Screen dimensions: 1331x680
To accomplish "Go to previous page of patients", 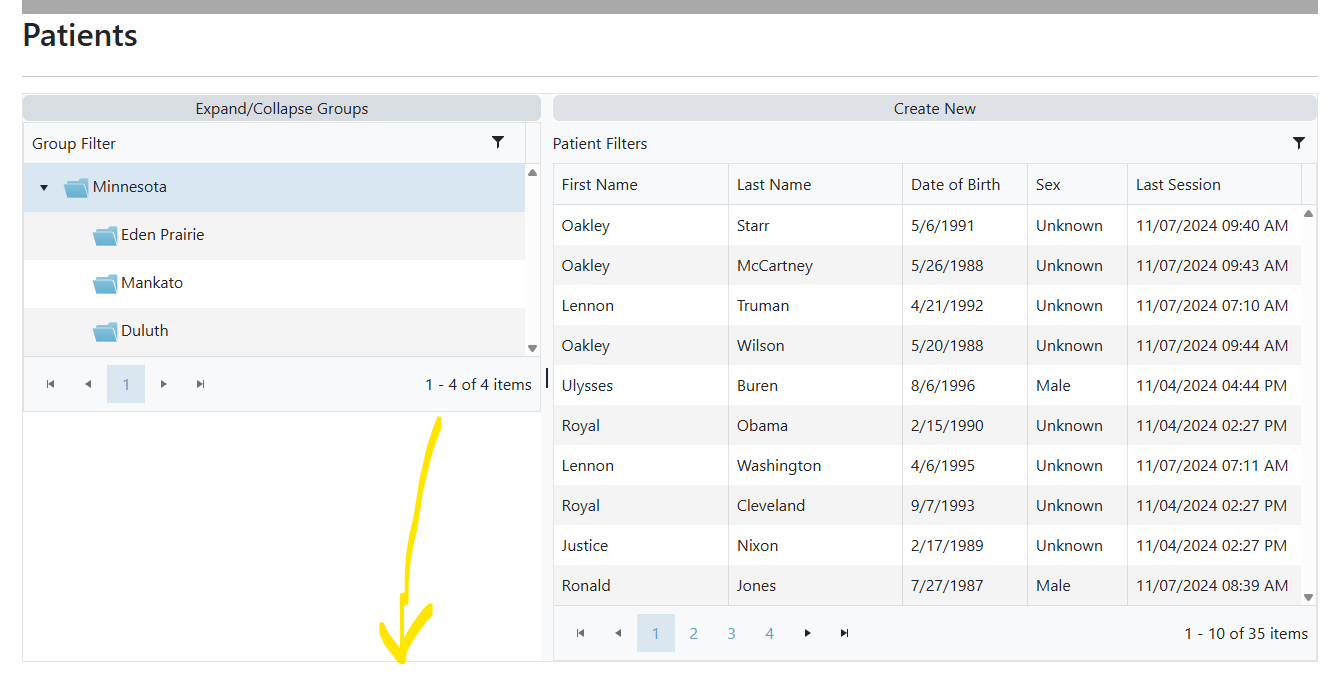I will (x=618, y=633).
